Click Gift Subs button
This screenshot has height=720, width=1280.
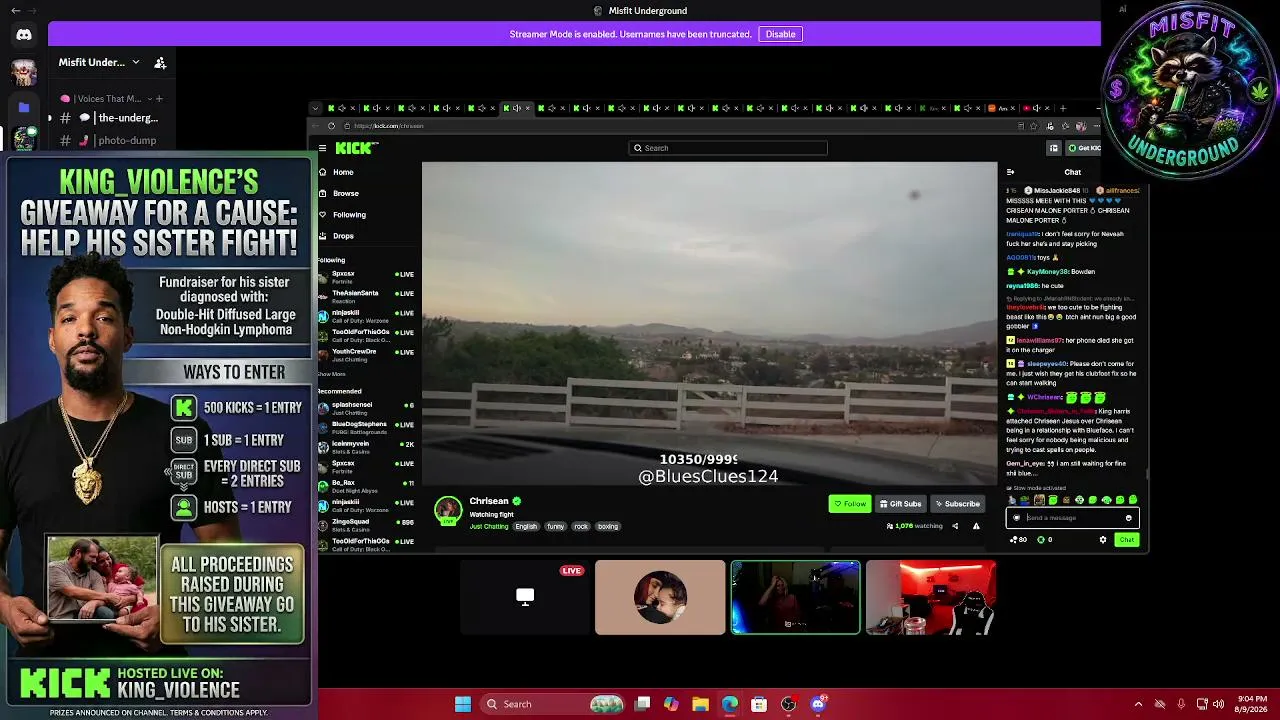[900, 504]
